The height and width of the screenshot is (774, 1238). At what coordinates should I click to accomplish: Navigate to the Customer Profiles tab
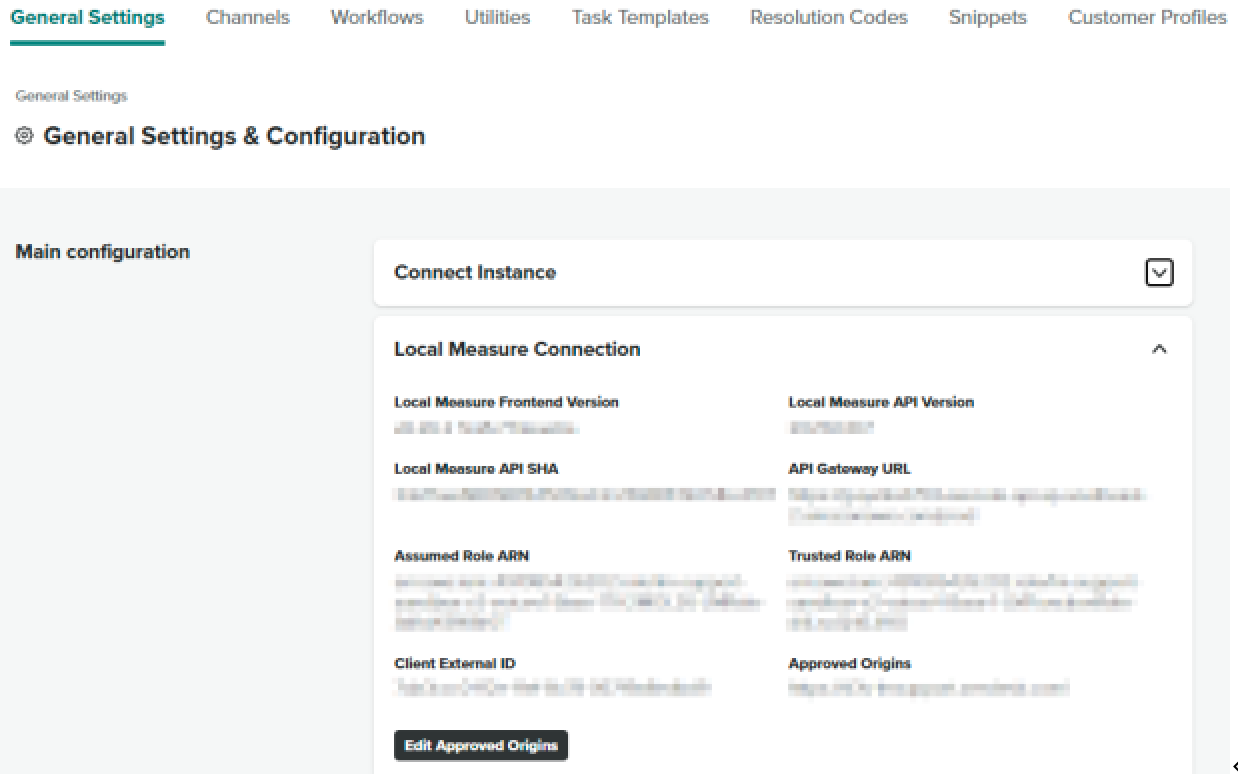pyautogui.click(x=1147, y=18)
